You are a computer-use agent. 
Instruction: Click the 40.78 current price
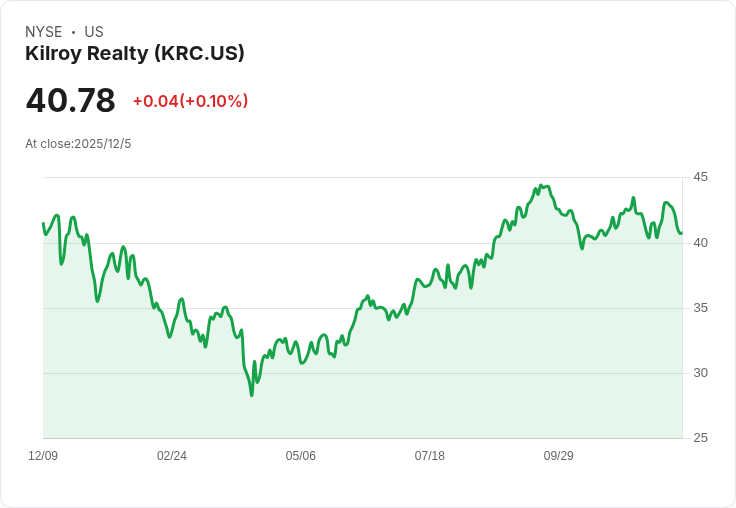70,100
